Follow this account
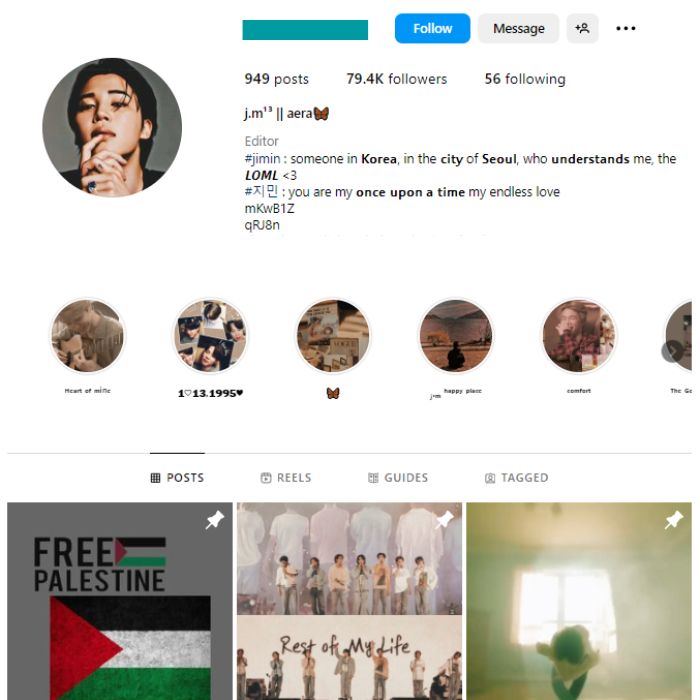The width and height of the screenshot is (700, 700). click(x=432, y=29)
